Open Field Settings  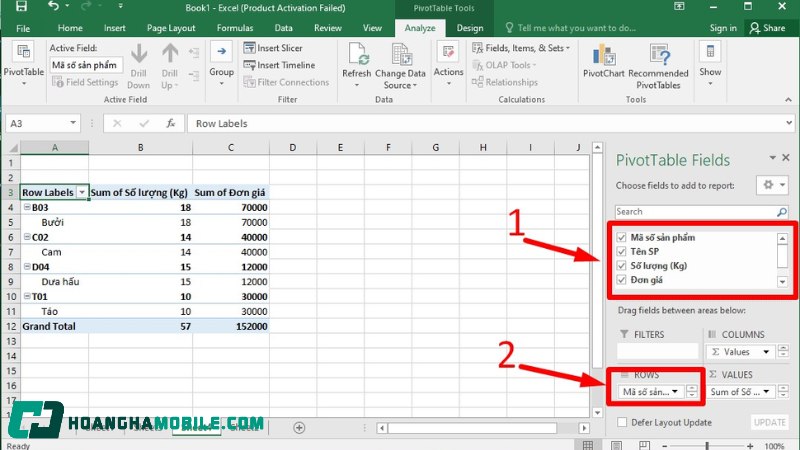point(85,82)
